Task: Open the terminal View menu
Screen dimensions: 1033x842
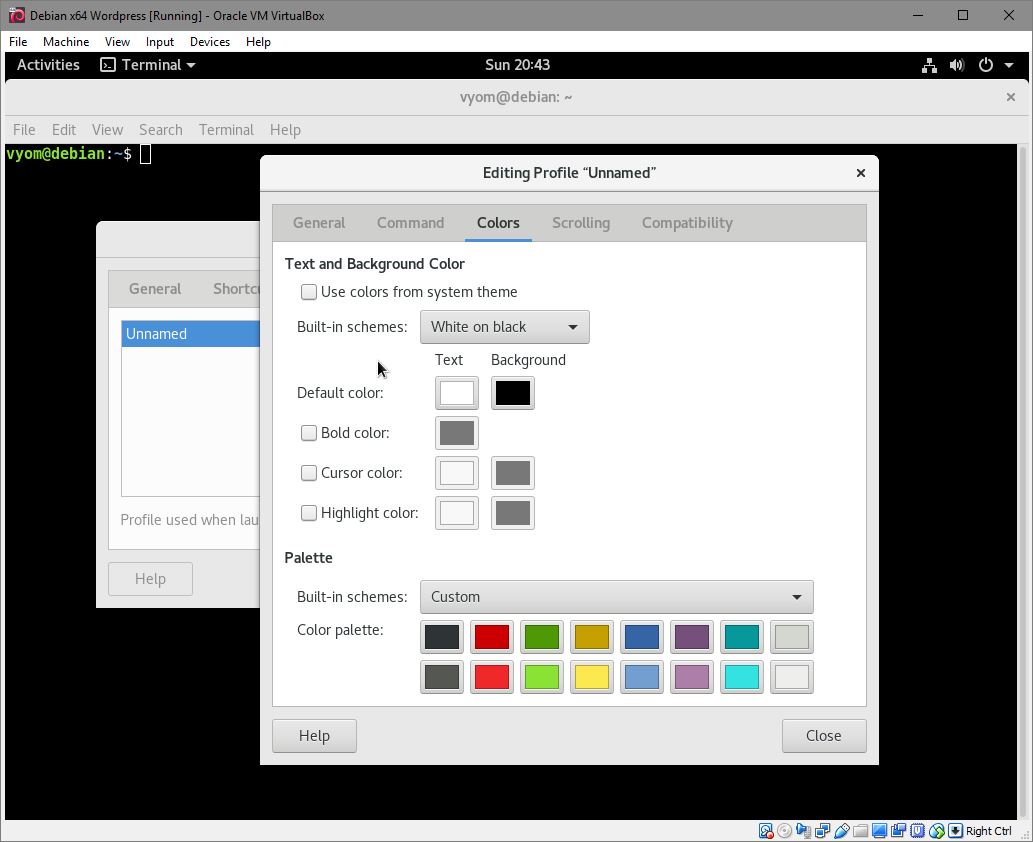Action: coord(107,130)
